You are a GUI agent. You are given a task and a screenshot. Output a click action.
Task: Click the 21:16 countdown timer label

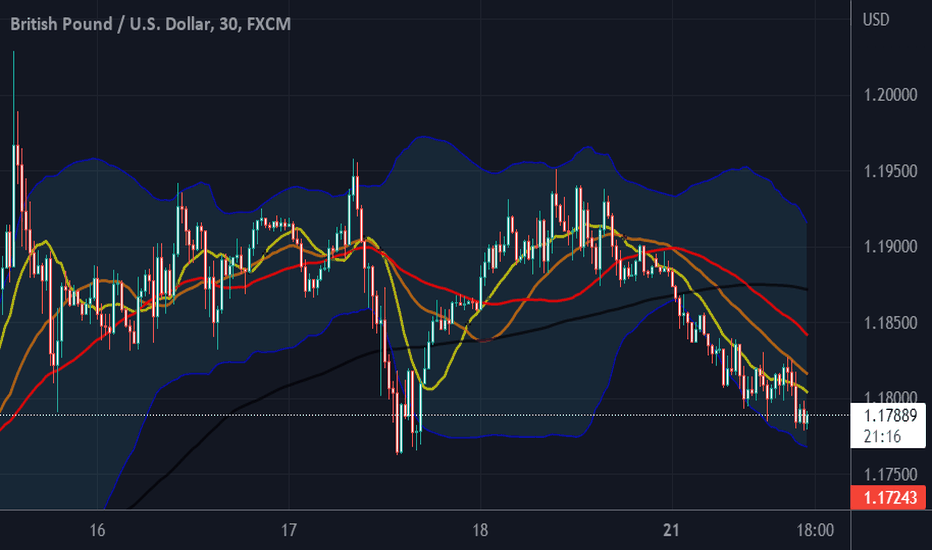[882, 436]
